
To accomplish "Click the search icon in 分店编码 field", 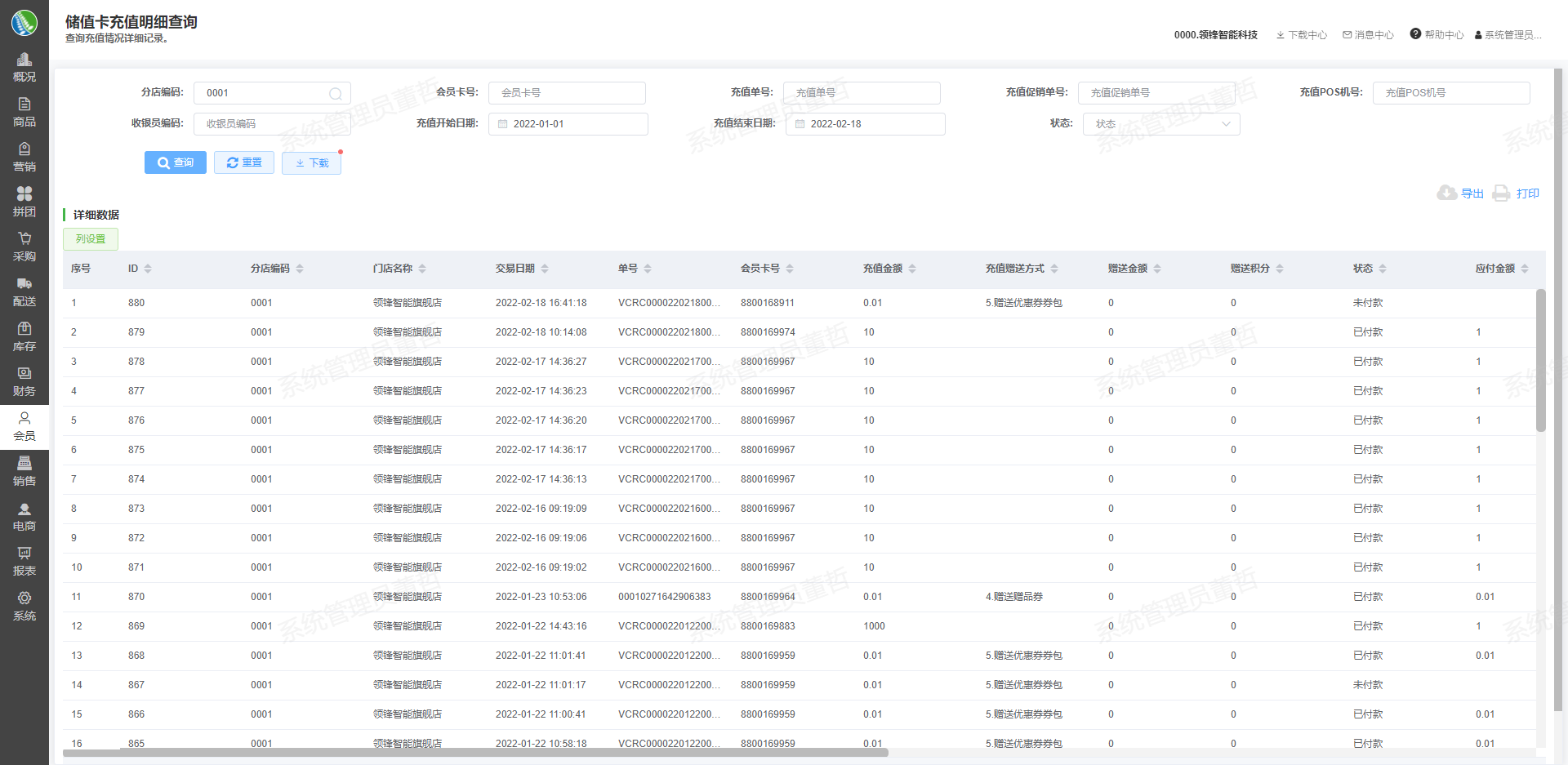I will tap(335, 94).
